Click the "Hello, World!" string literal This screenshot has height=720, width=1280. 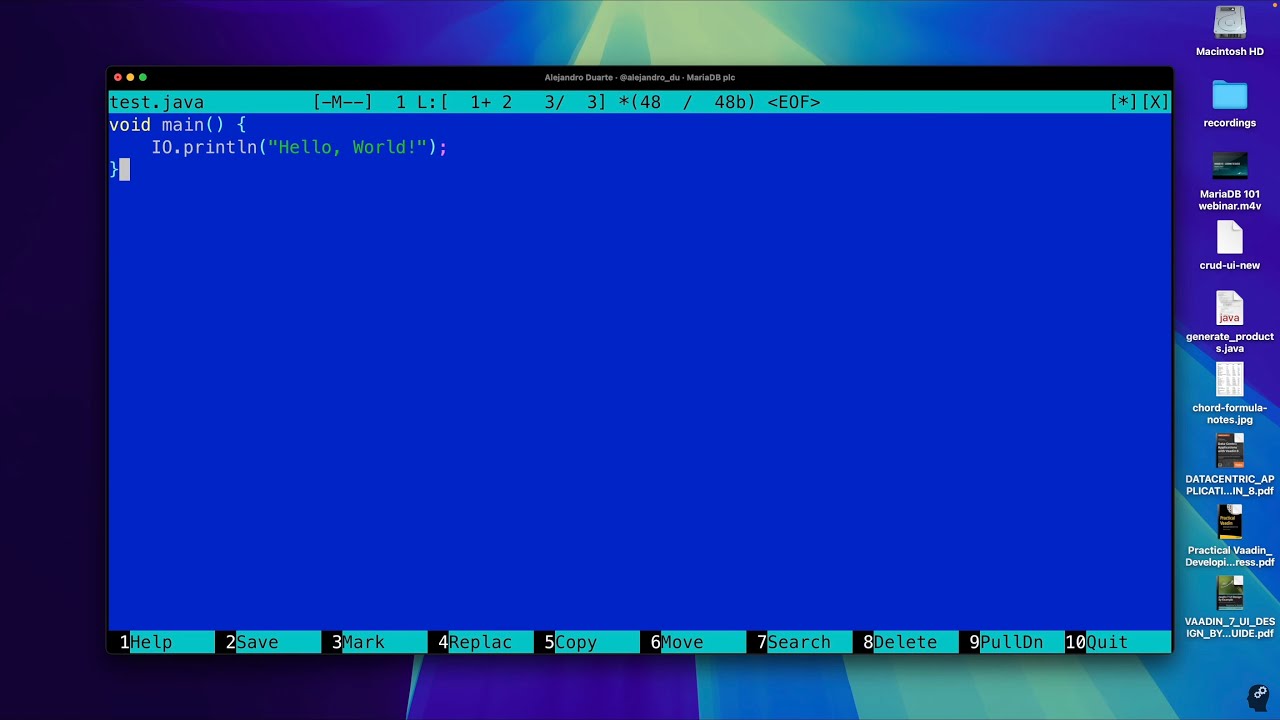pos(347,147)
